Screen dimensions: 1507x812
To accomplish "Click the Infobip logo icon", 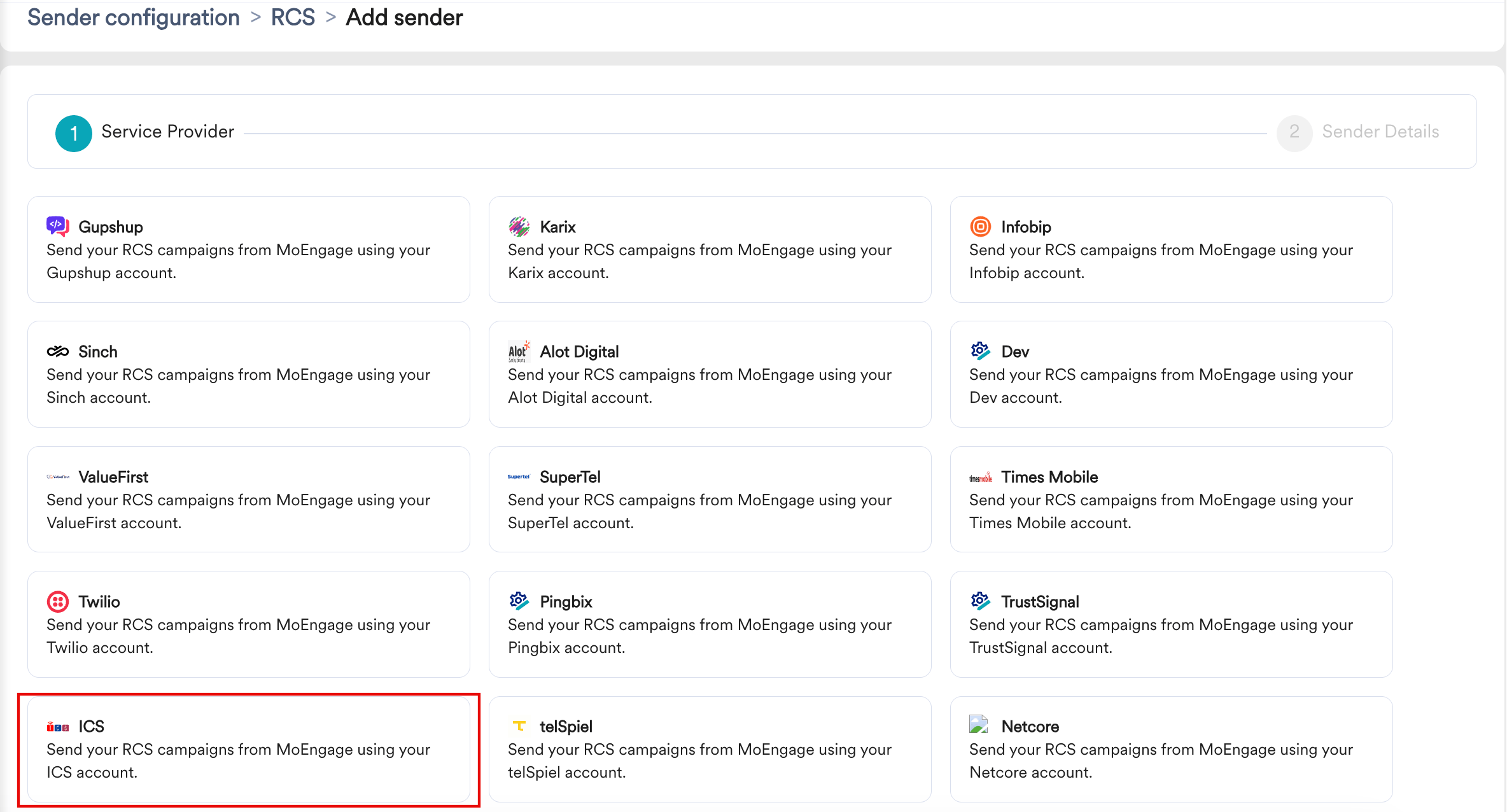I will point(980,226).
